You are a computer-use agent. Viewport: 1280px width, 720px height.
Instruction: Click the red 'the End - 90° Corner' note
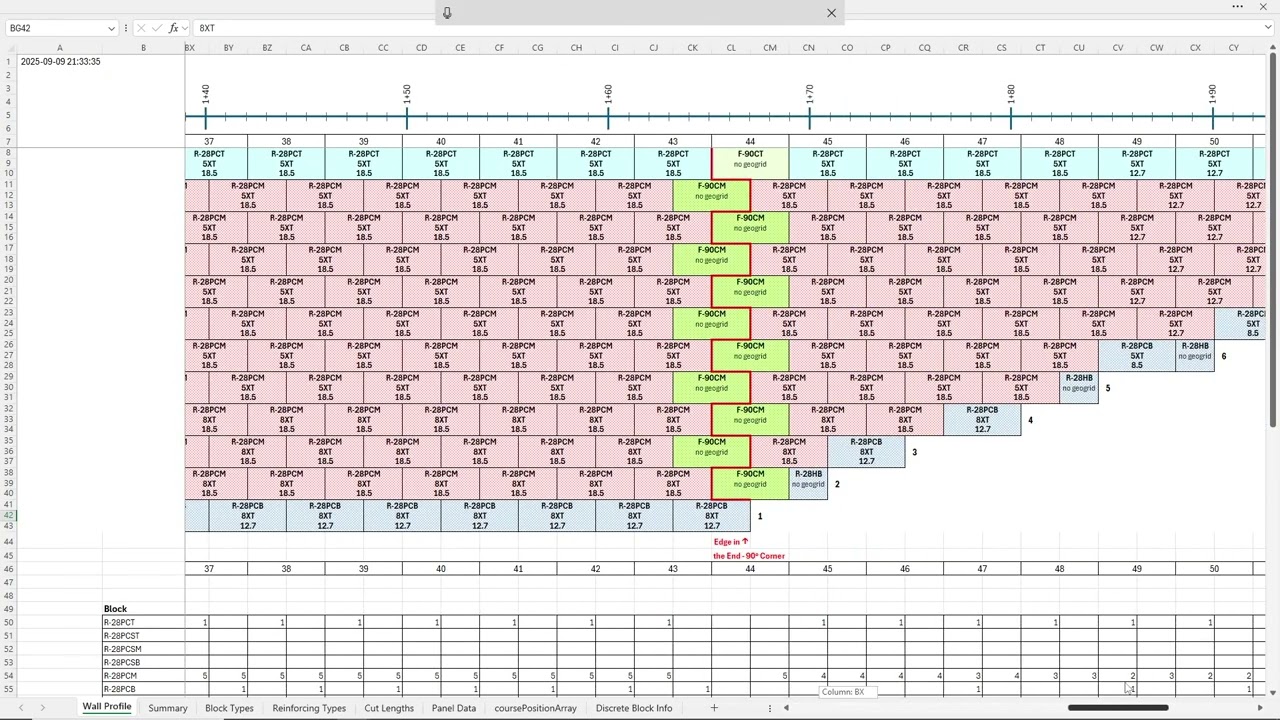(749, 556)
